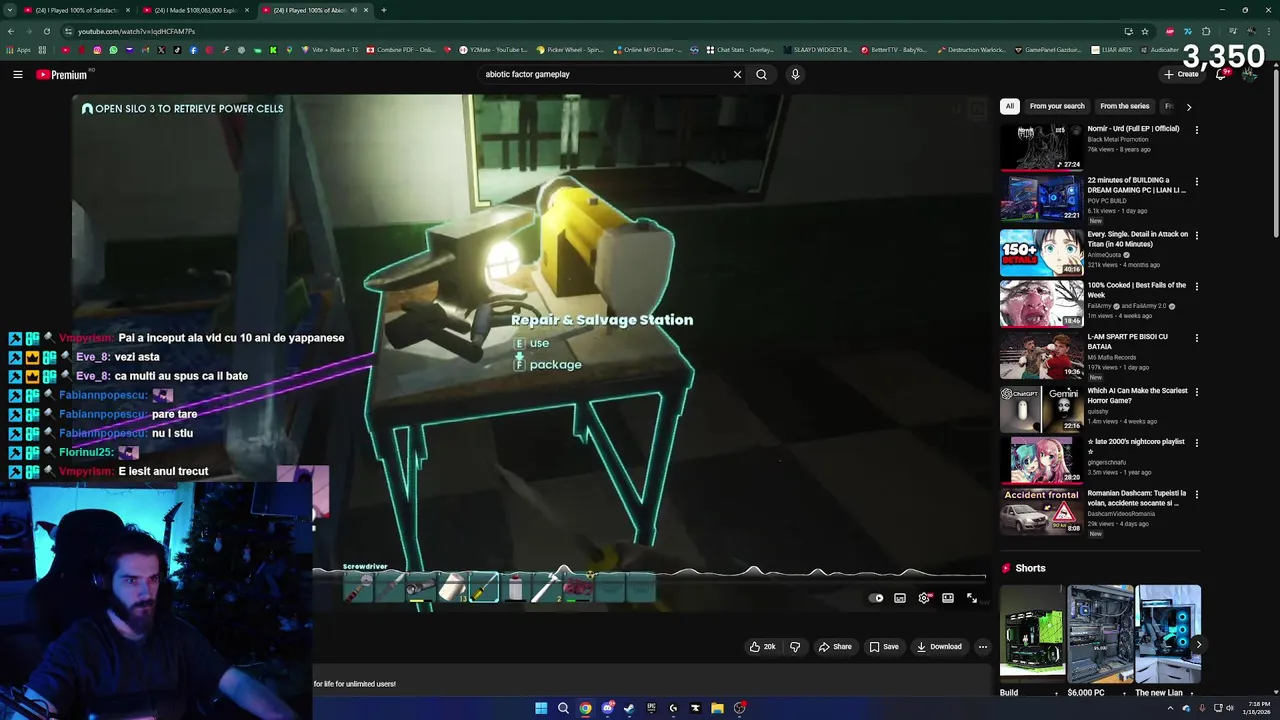Viewport: 1280px width, 720px height.
Task: Open the Apps bookmarks shortcut
Action: click(x=18, y=50)
